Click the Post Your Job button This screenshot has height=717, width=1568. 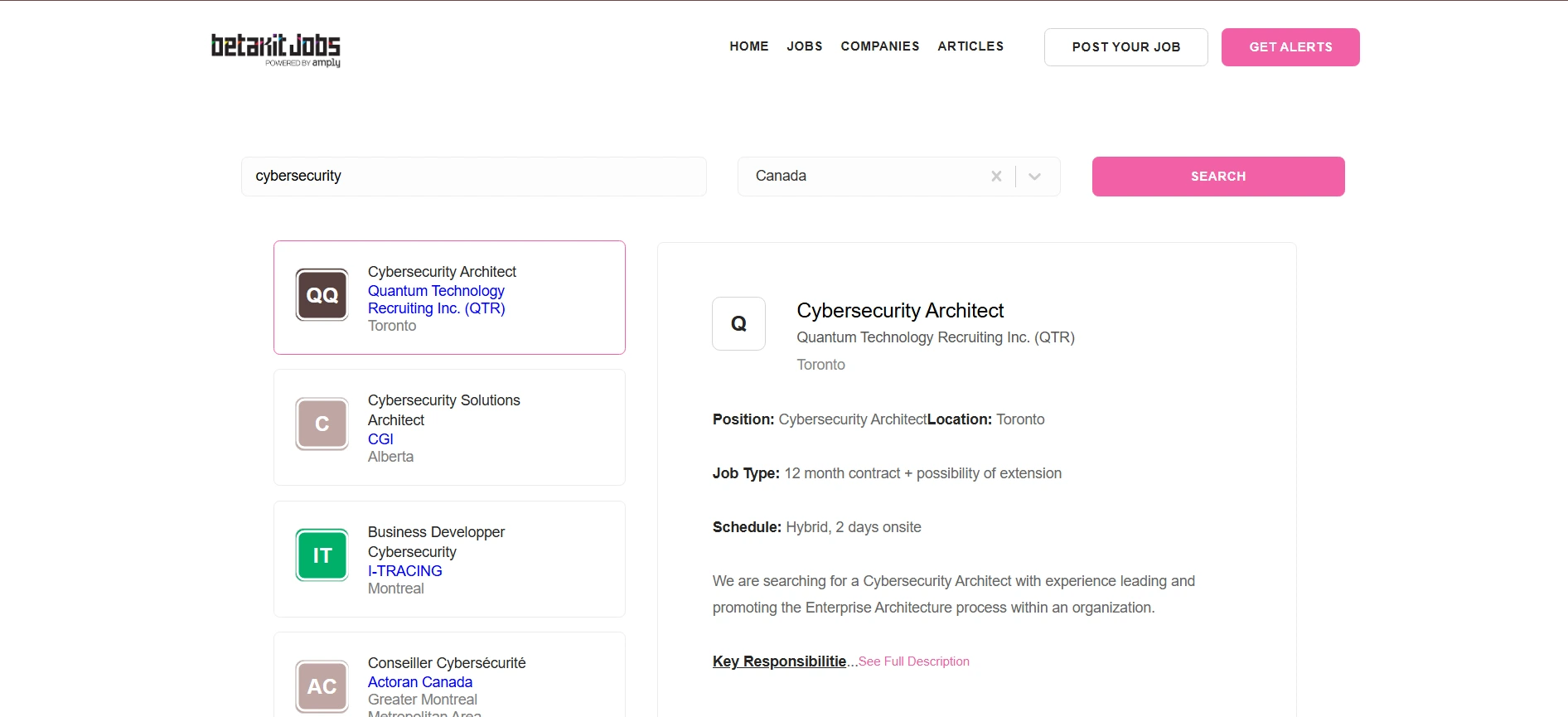pyautogui.click(x=1126, y=47)
